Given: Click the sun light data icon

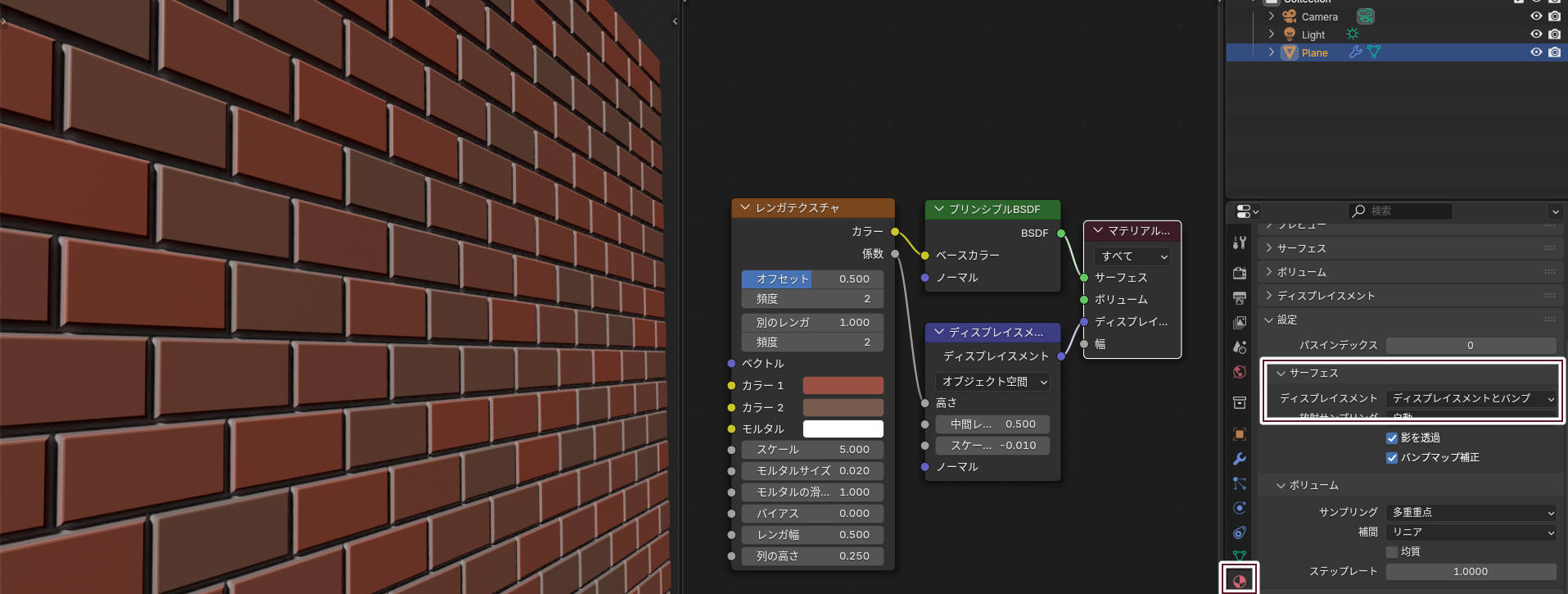Looking at the screenshot, I should [x=1353, y=34].
